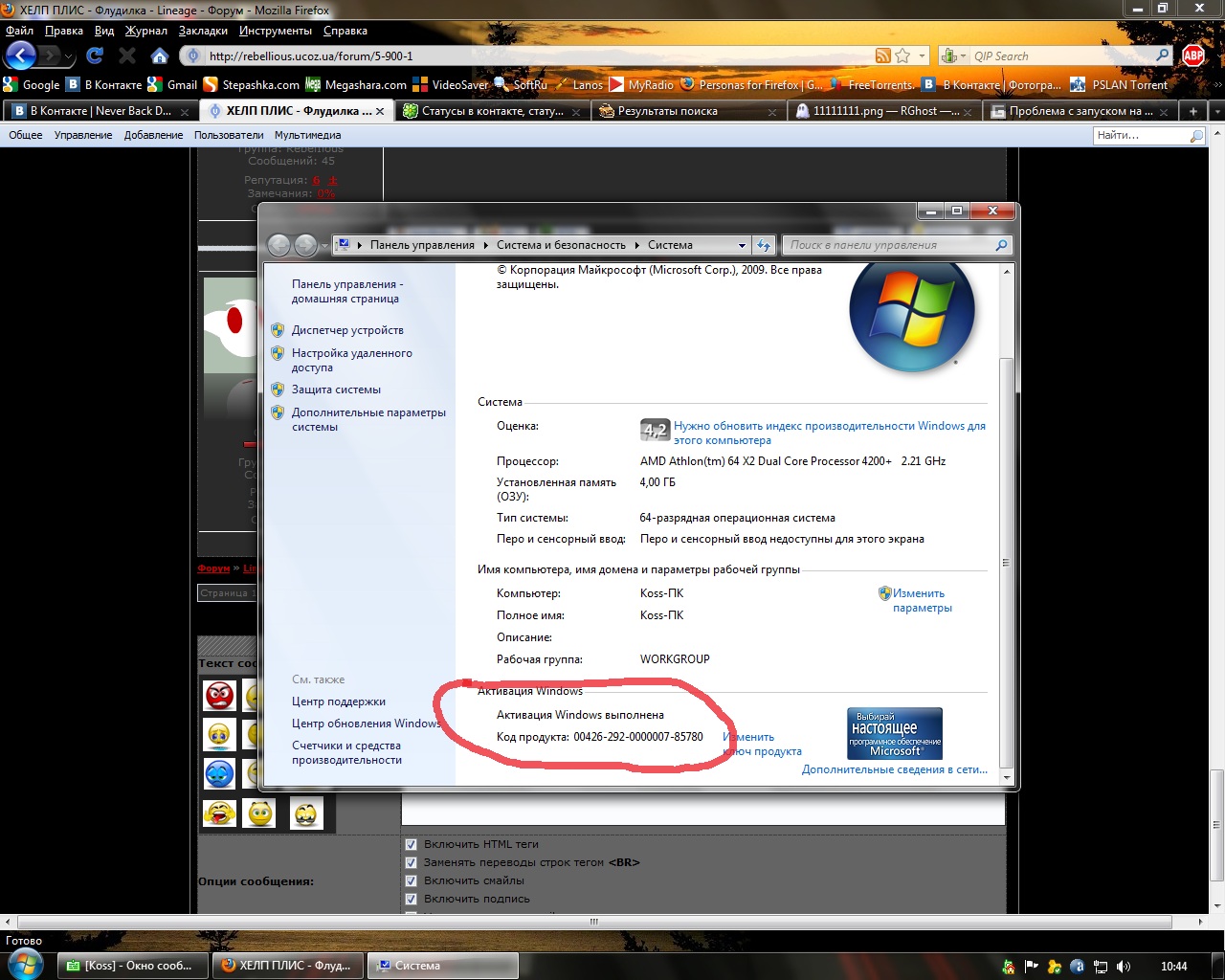Screen dimensions: 1225x980
Task: Open FreeTorrents bookmark
Action: 872,84
